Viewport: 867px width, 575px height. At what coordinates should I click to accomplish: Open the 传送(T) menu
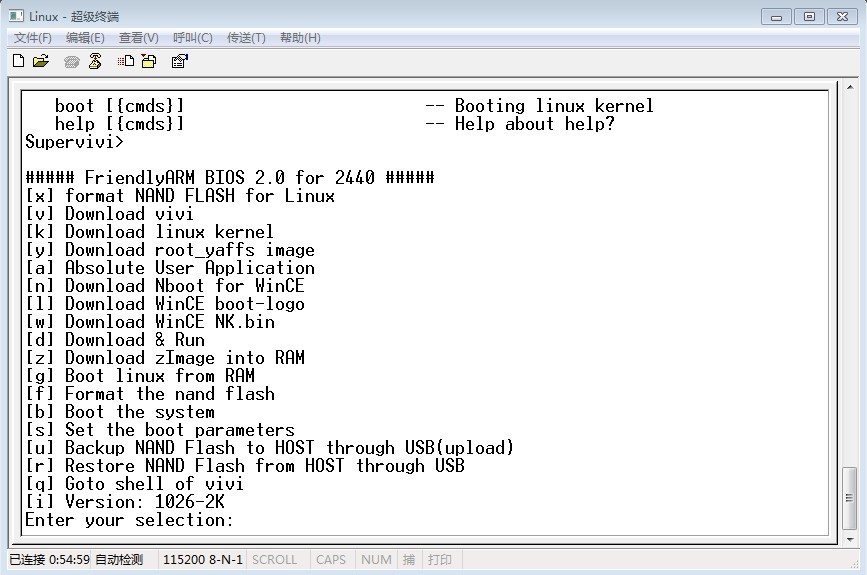coord(246,38)
